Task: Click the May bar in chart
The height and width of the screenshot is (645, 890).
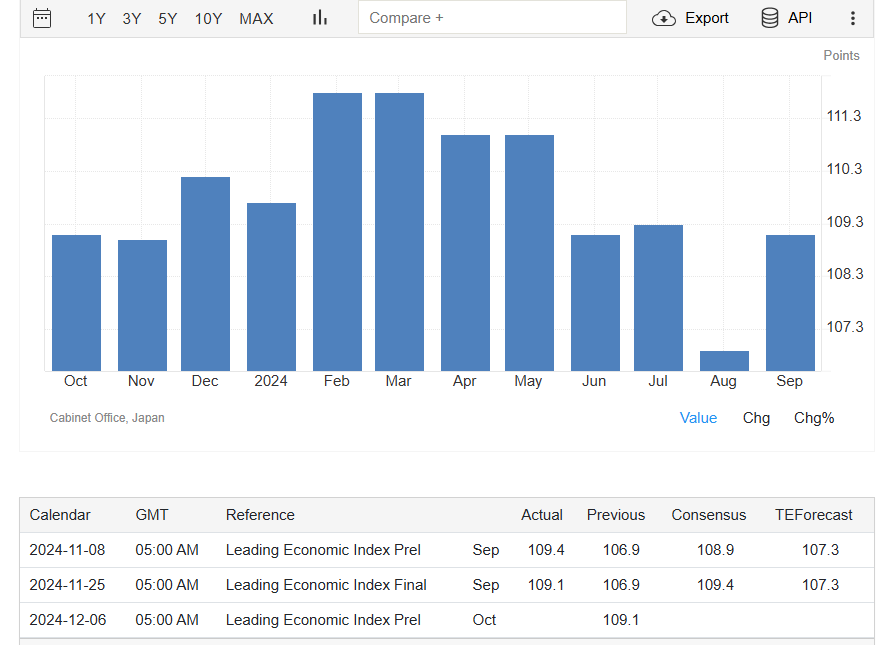Action: 530,253
